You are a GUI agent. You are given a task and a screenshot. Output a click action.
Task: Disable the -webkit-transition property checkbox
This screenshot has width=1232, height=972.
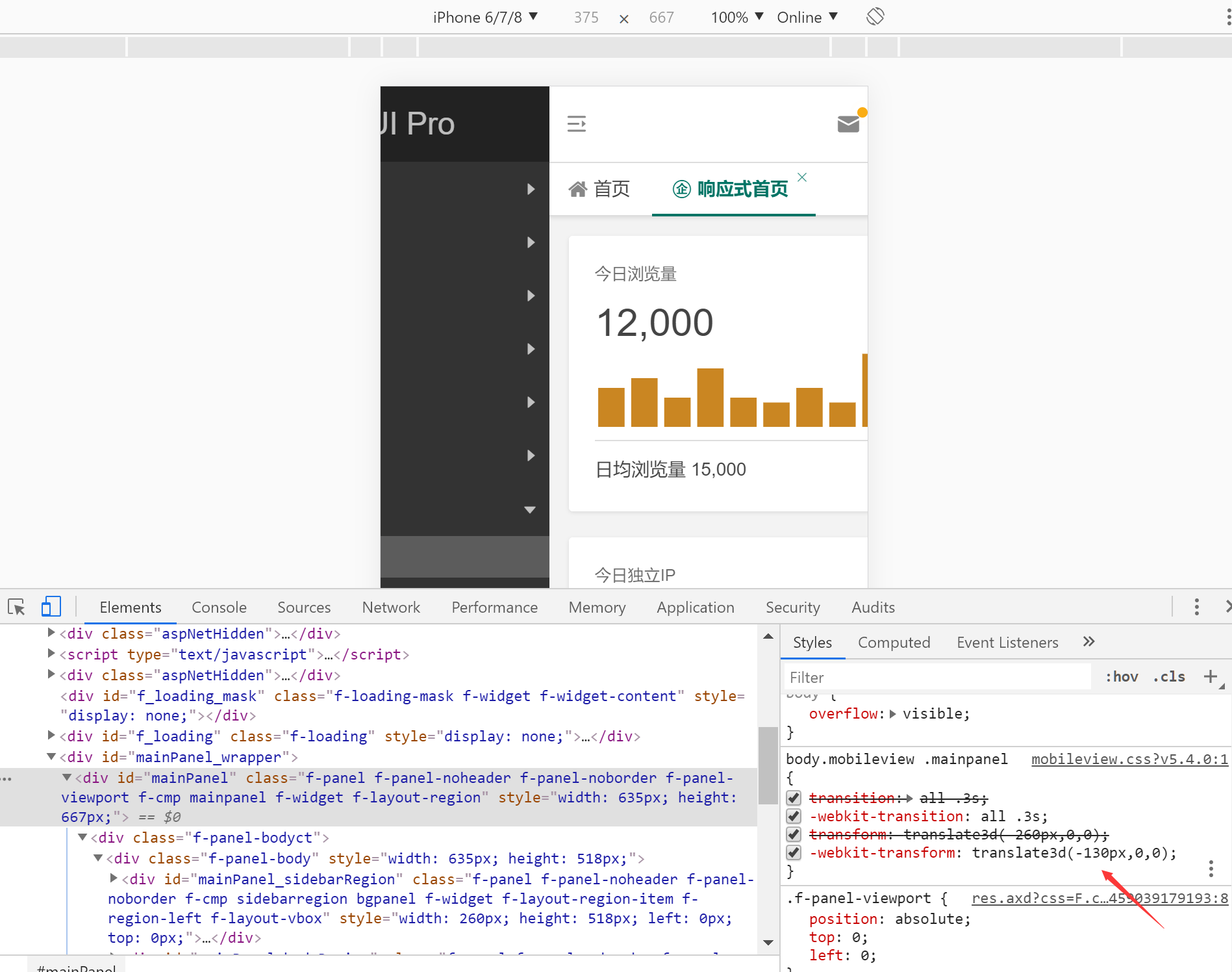point(794,816)
